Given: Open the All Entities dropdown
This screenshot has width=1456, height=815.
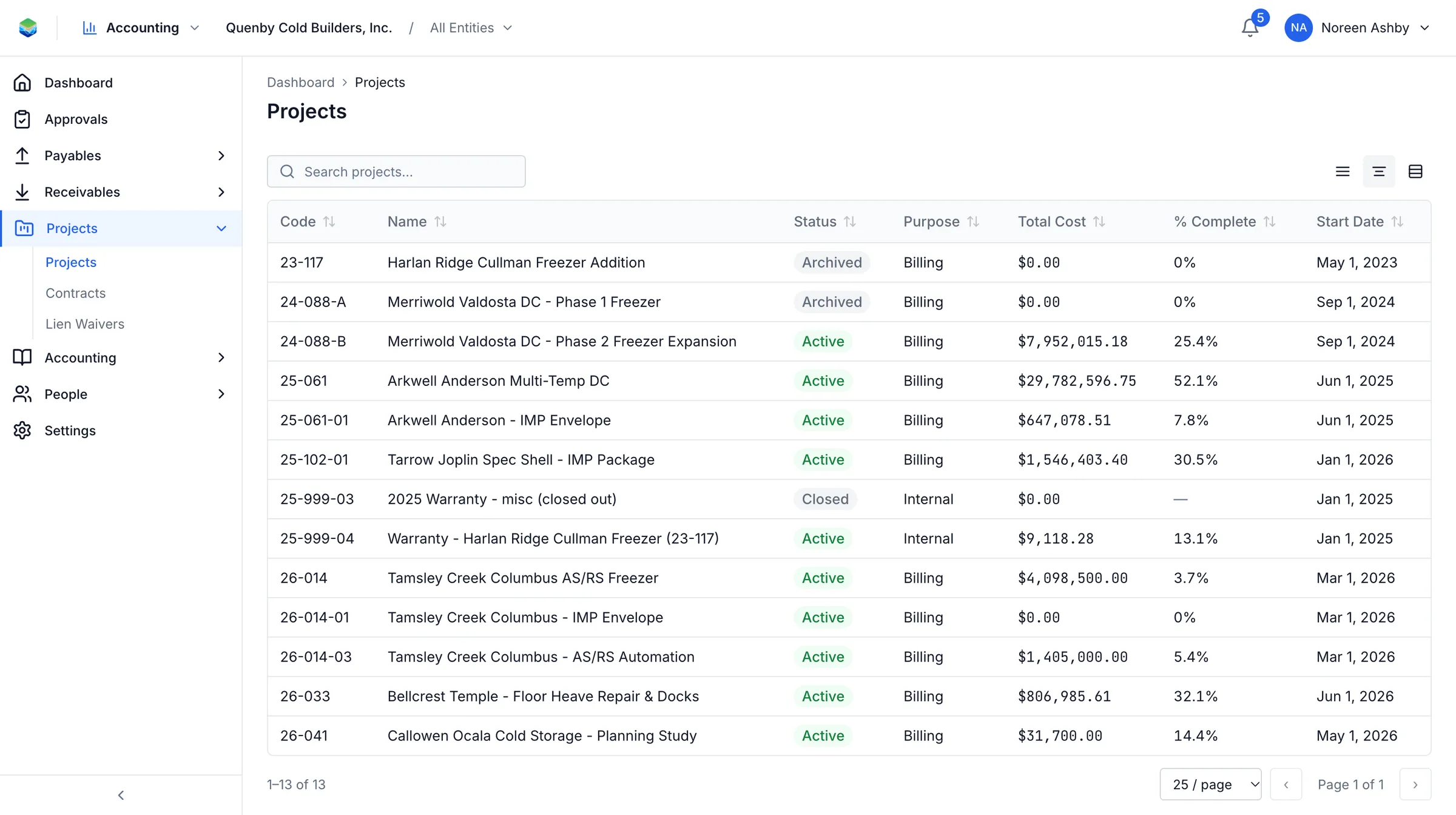Looking at the screenshot, I should click(x=471, y=28).
